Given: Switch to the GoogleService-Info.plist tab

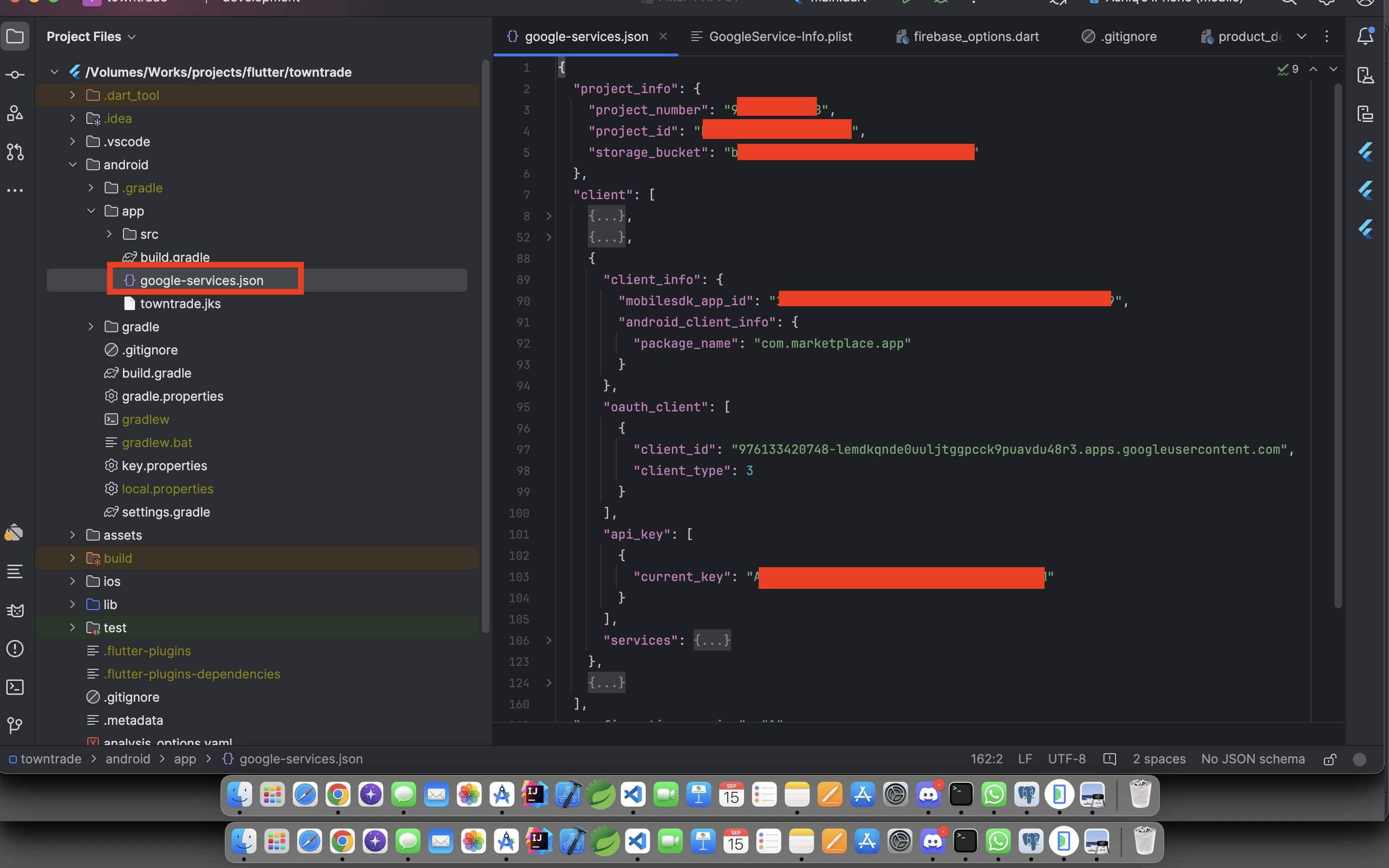Looking at the screenshot, I should pos(771,36).
